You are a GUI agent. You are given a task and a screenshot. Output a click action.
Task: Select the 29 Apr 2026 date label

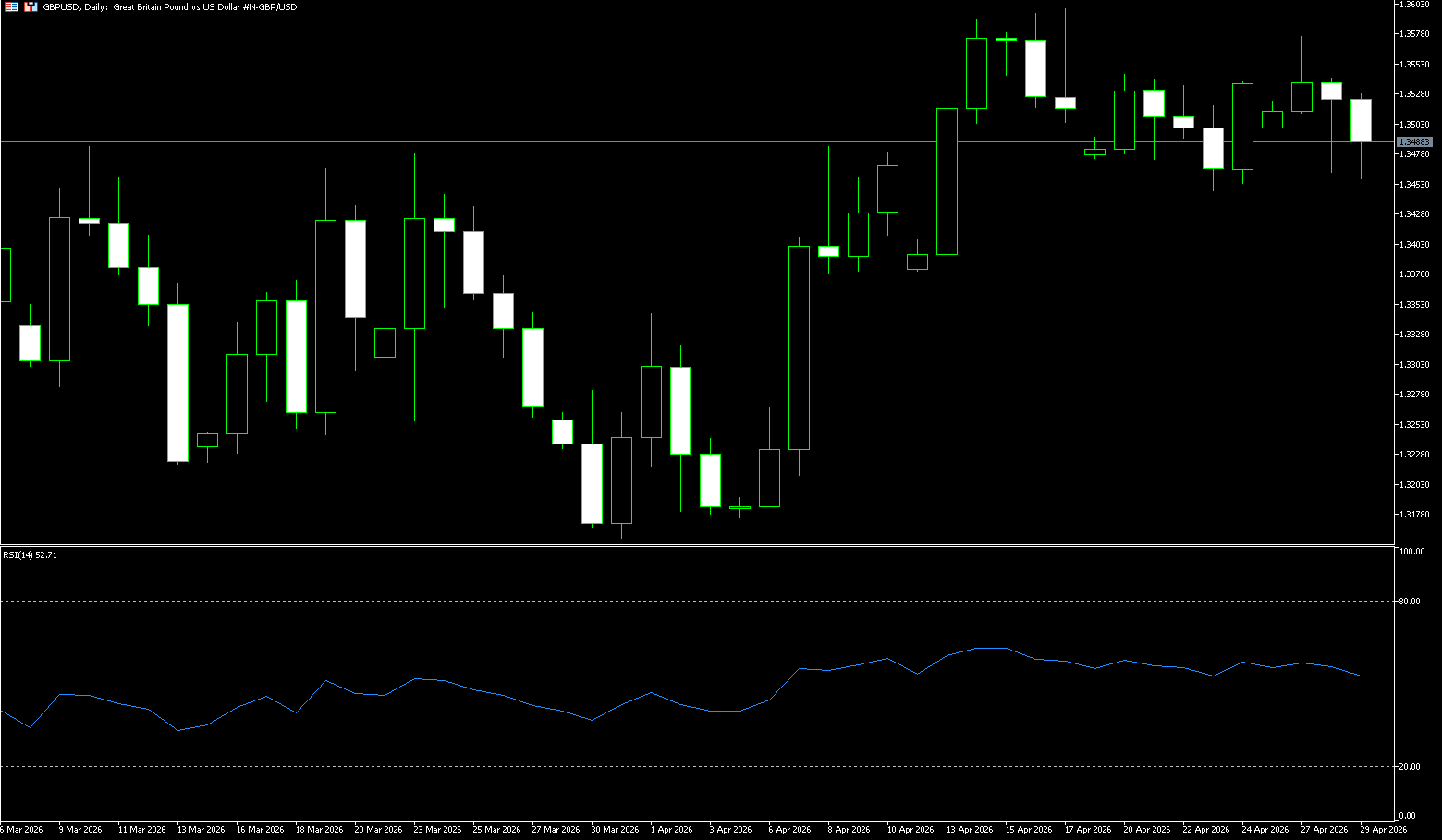pos(1384,830)
